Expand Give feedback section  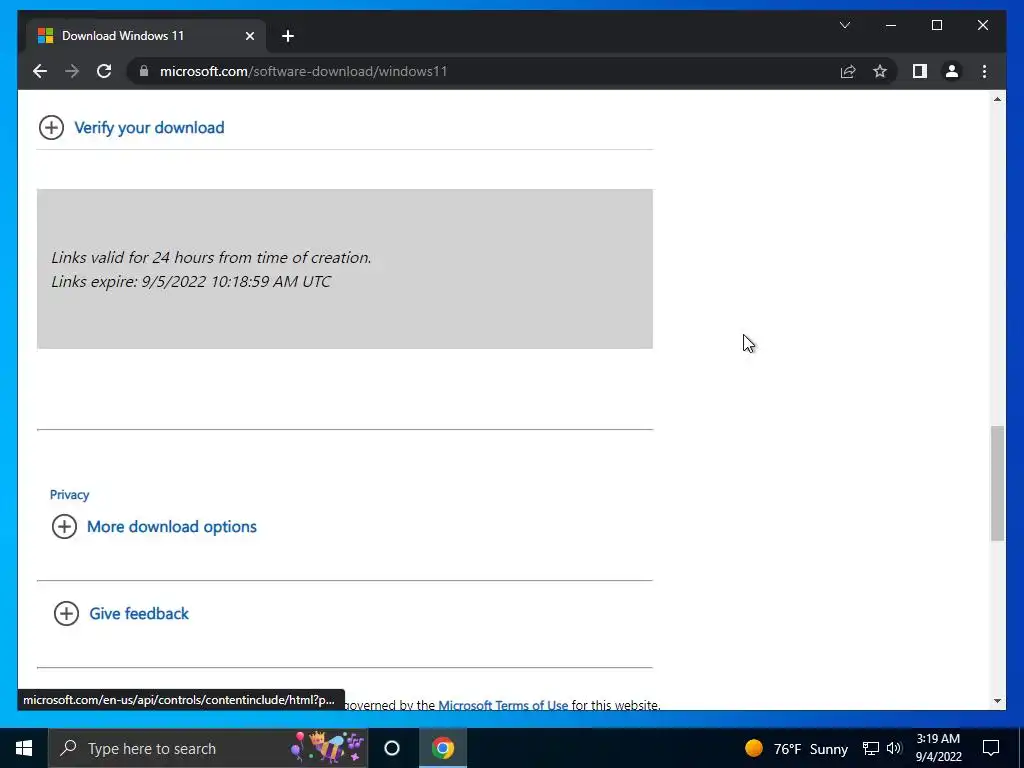pyautogui.click(x=139, y=613)
